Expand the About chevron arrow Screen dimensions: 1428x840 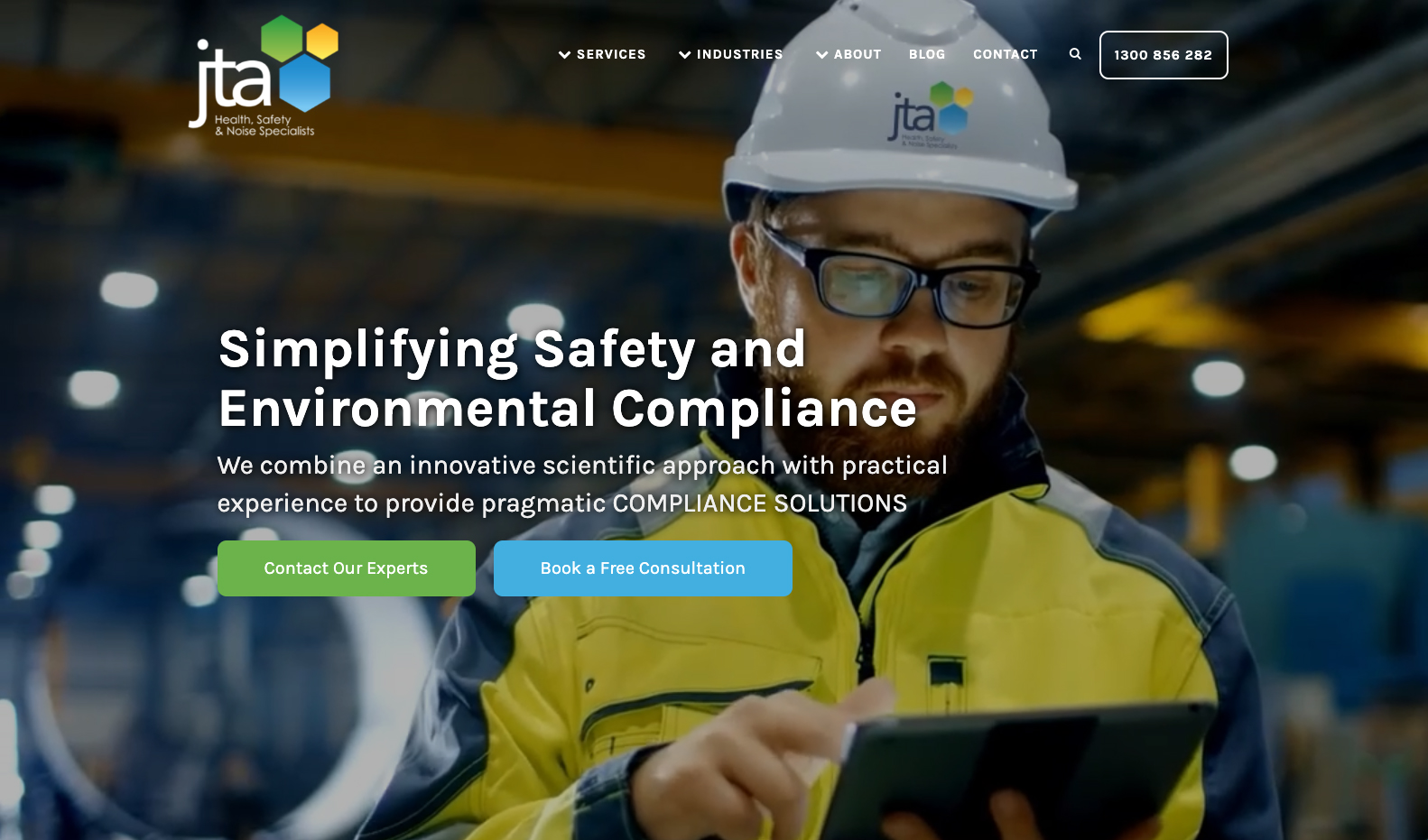coord(822,55)
